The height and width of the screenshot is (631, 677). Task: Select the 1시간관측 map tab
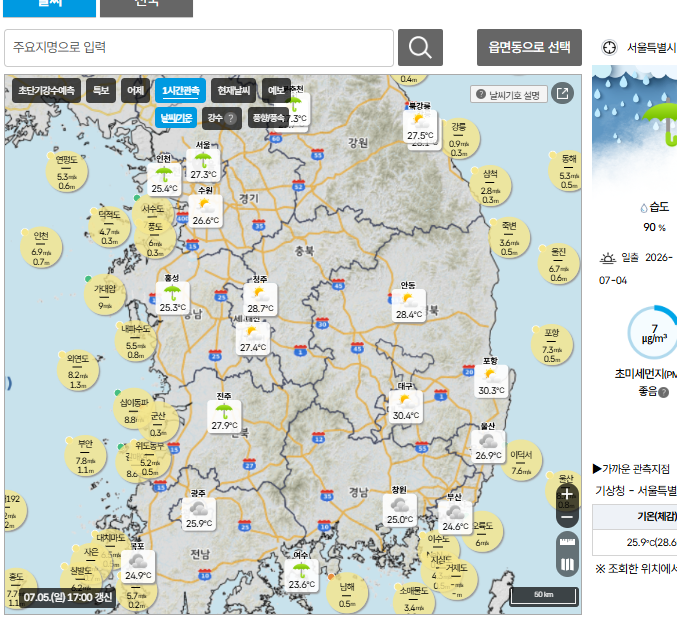180,91
